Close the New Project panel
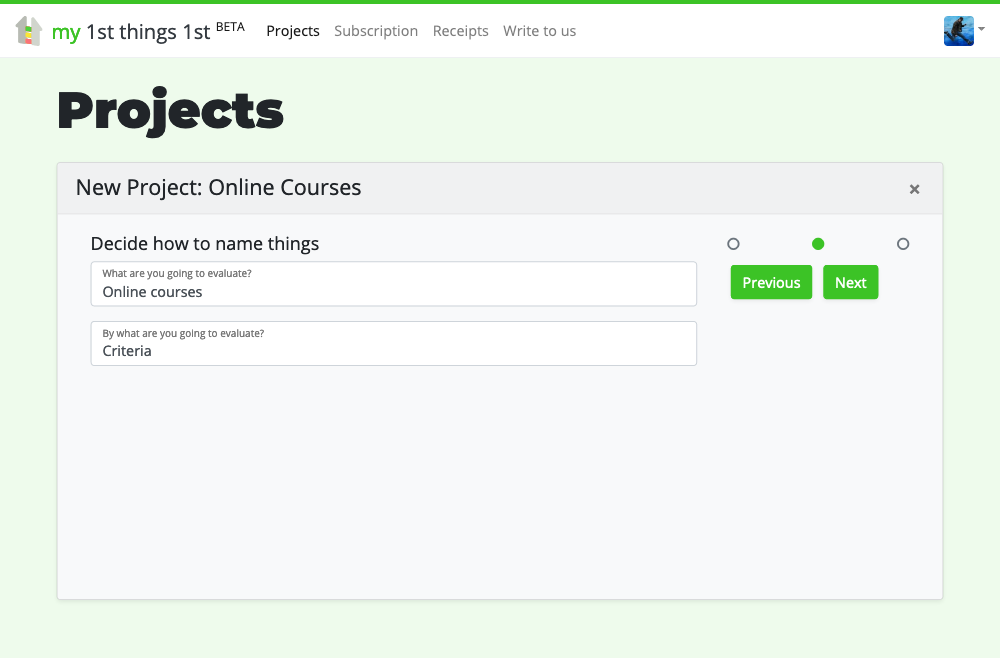Screen dimensions: 1000x658 point(915,189)
